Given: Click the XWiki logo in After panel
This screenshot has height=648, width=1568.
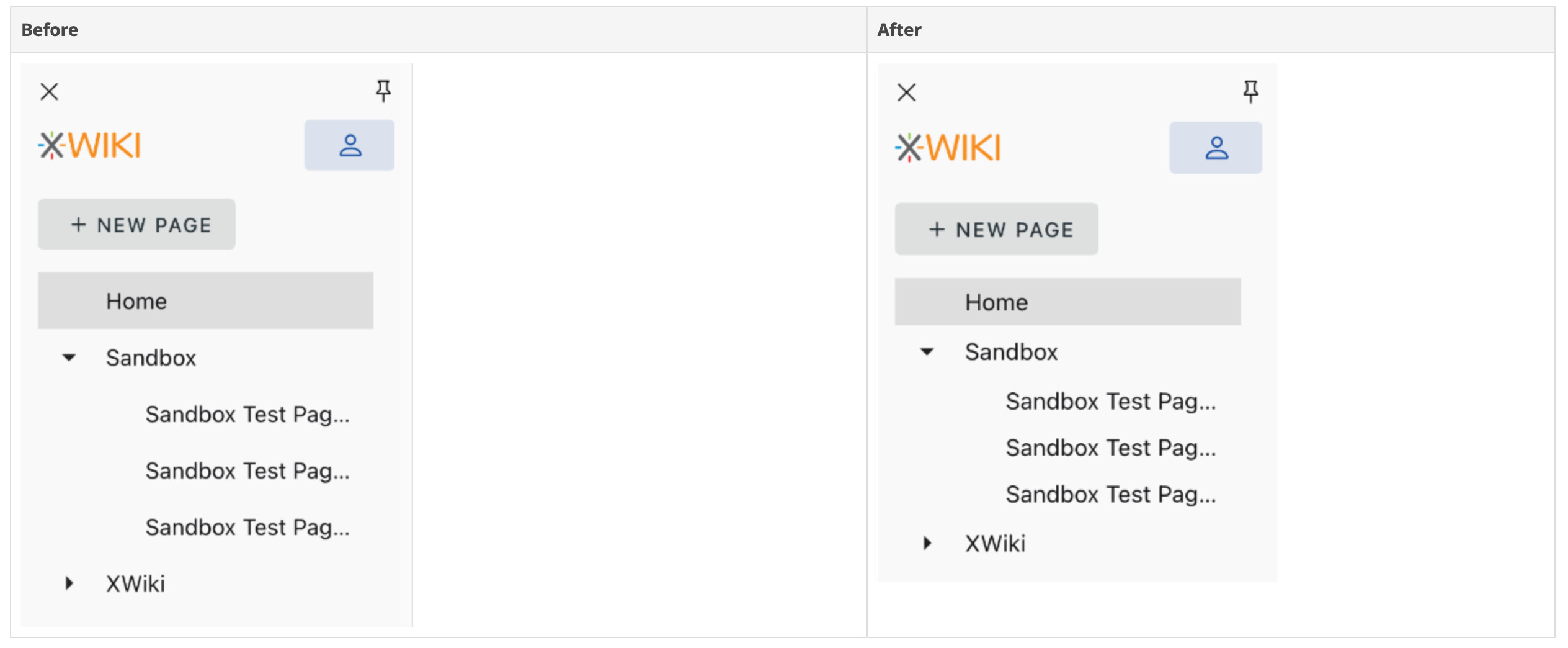Looking at the screenshot, I should coord(947,148).
